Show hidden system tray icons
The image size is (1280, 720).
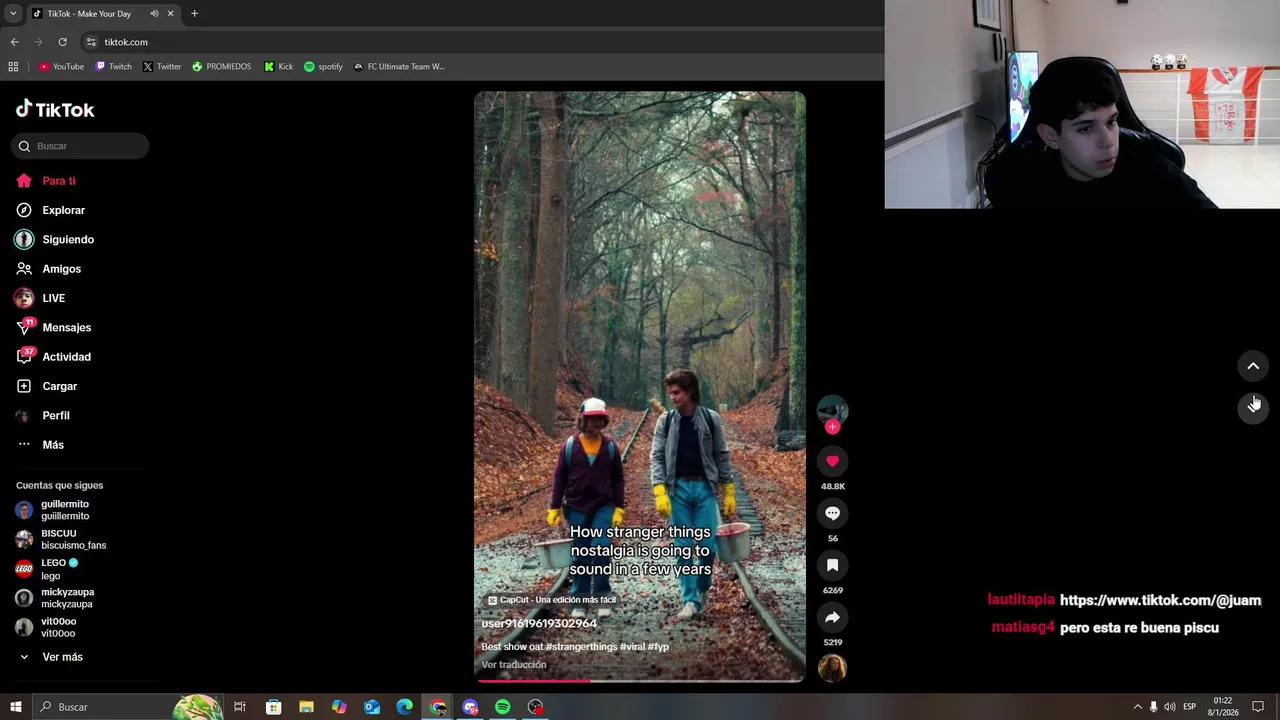1137,707
